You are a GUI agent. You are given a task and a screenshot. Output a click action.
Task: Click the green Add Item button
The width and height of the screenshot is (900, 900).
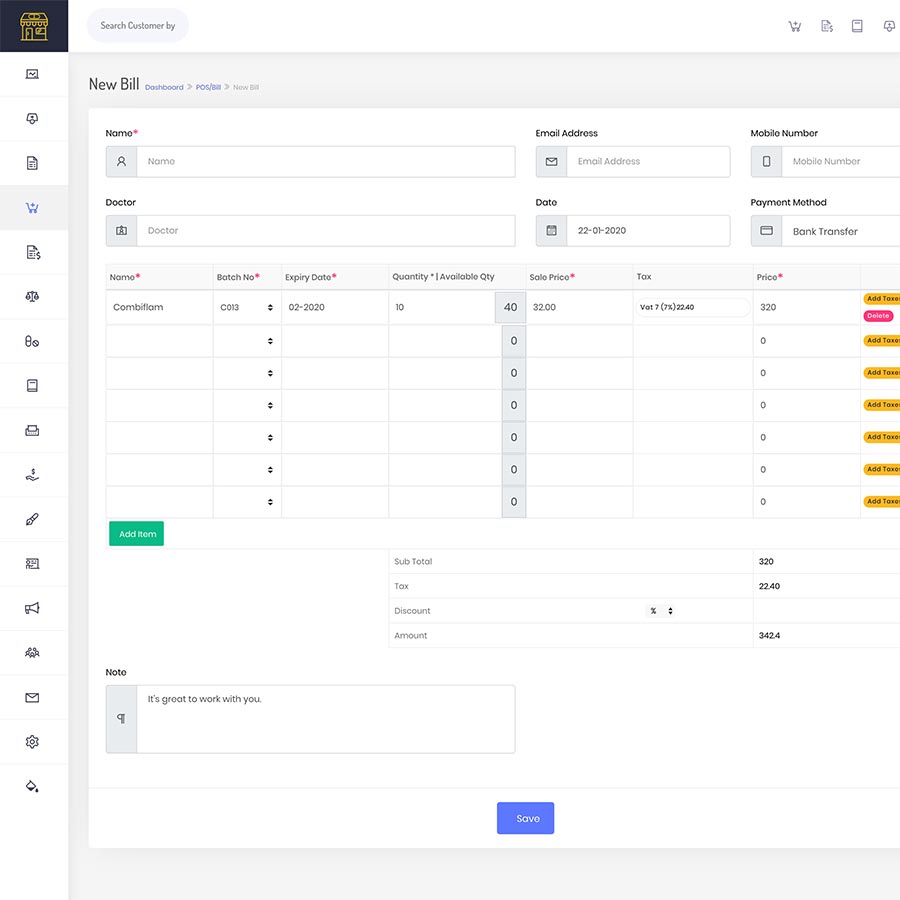(x=137, y=534)
